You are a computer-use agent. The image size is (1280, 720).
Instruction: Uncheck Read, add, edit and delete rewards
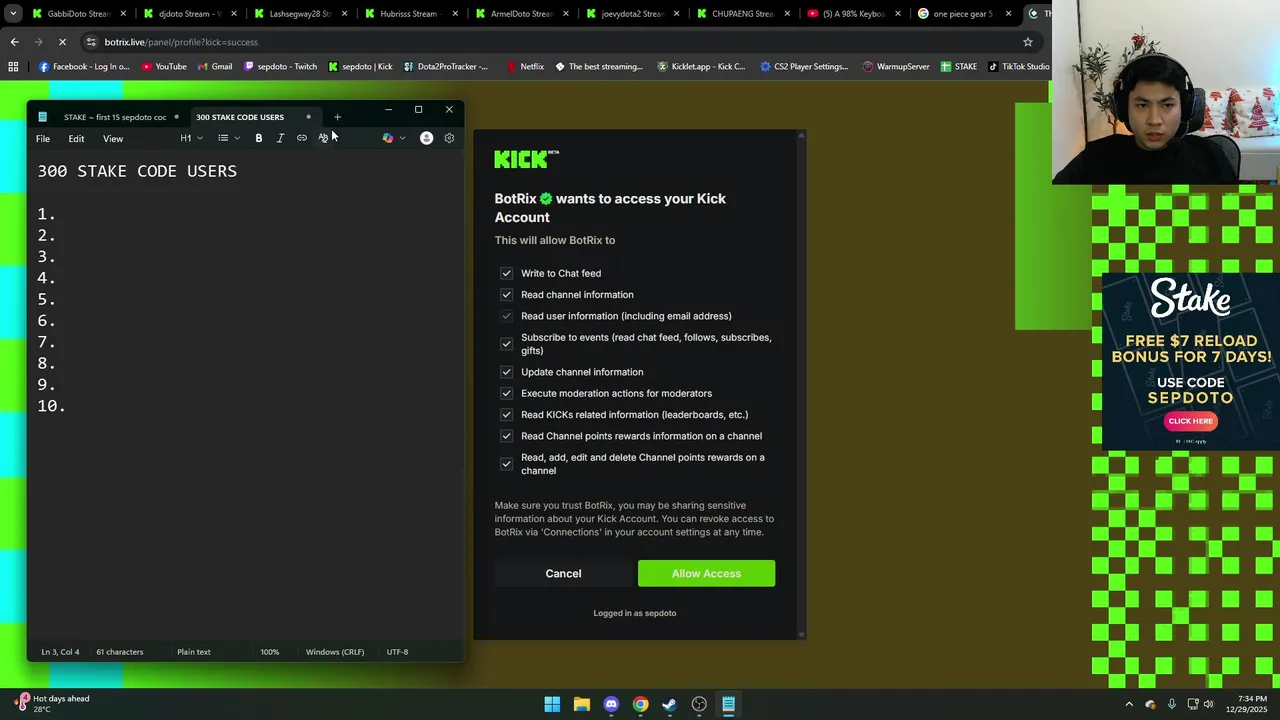[x=506, y=464]
